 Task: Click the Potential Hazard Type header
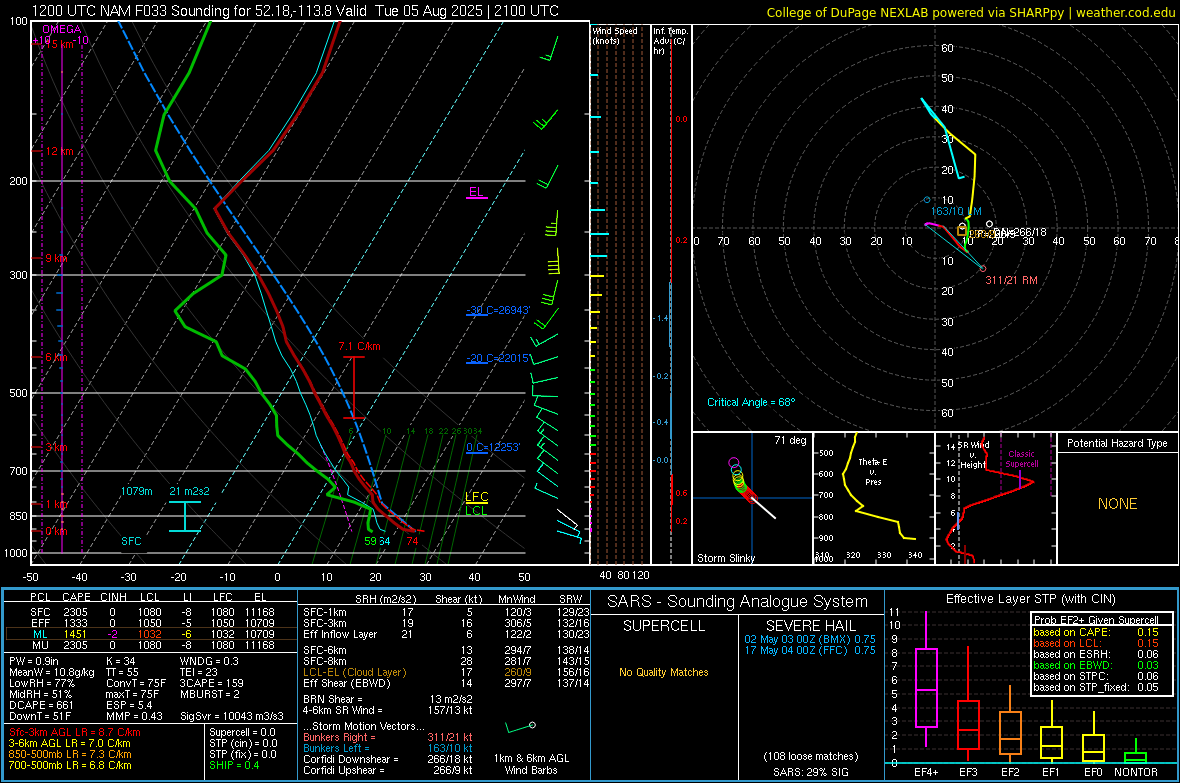click(x=1117, y=443)
